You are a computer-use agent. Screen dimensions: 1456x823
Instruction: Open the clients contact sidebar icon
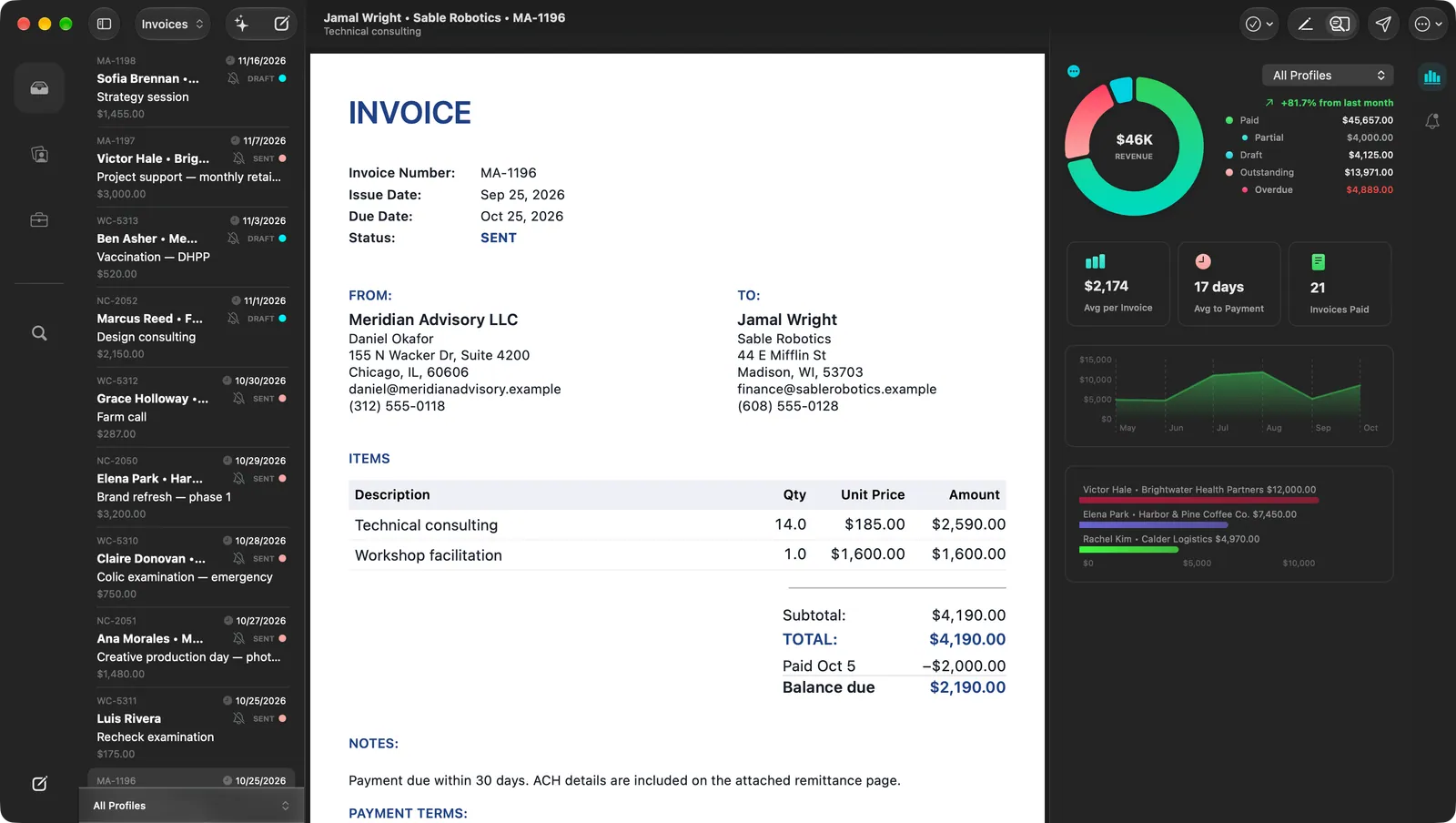39,155
